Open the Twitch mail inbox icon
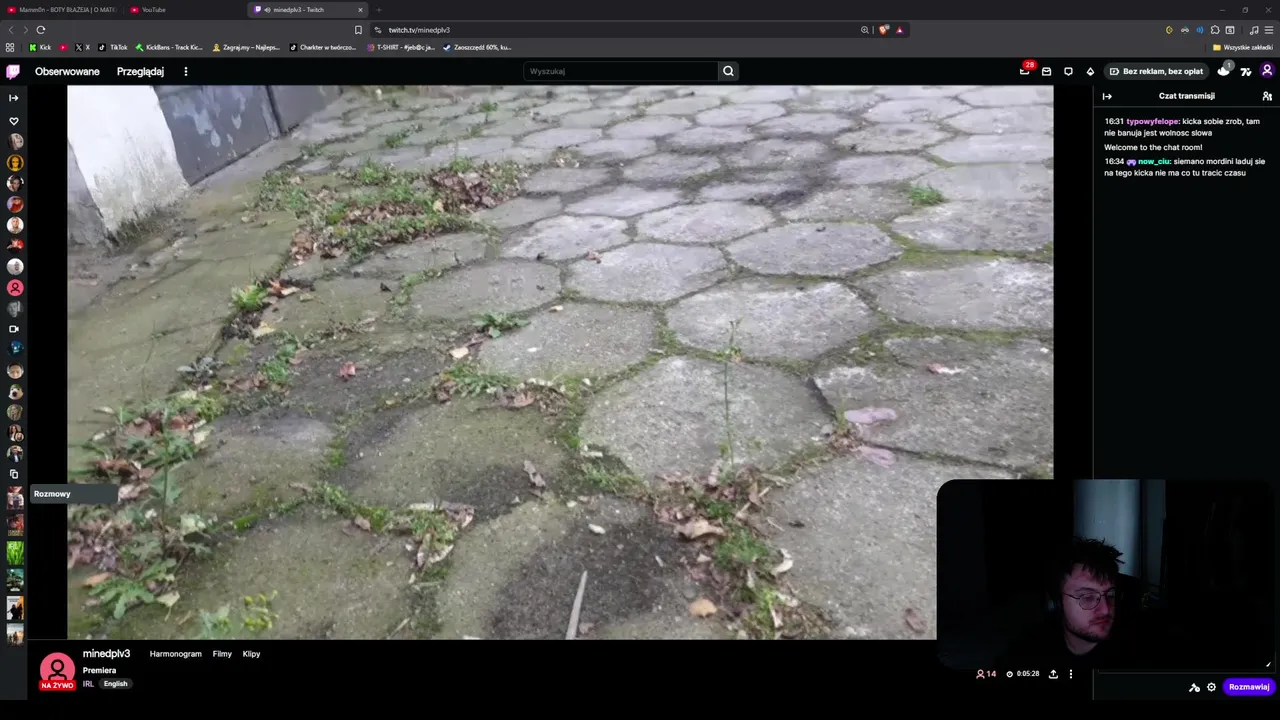The width and height of the screenshot is (1280, 720). point(1046,71)
